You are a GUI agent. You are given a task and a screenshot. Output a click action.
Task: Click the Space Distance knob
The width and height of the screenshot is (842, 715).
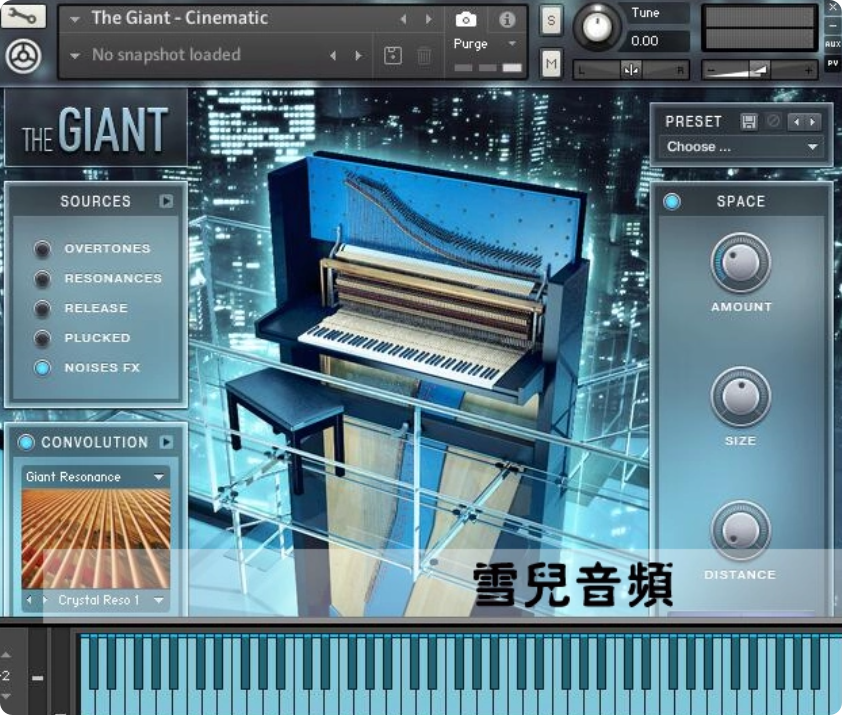coord(741,531)
